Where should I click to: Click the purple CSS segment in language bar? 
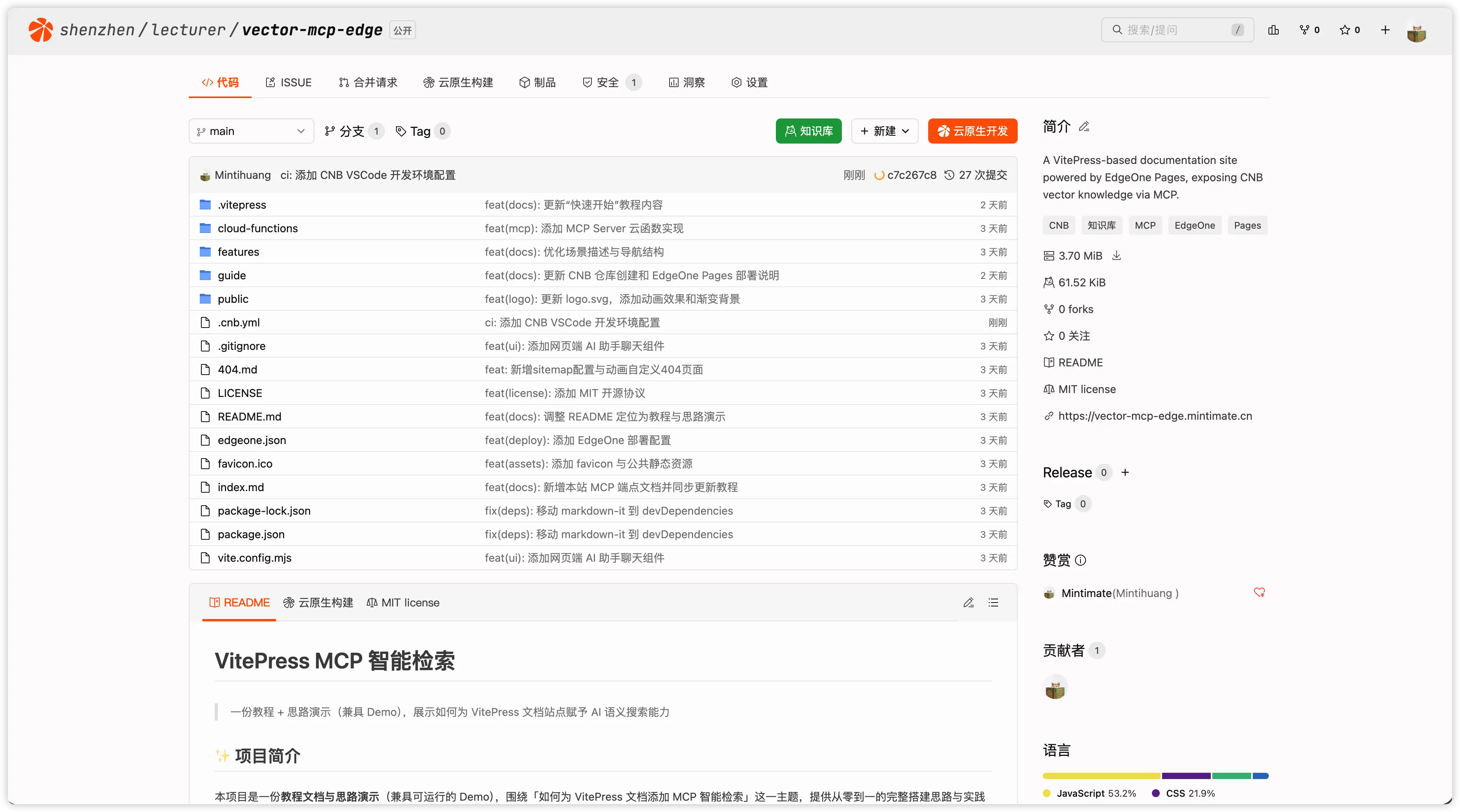click(x=1186, y=776)
